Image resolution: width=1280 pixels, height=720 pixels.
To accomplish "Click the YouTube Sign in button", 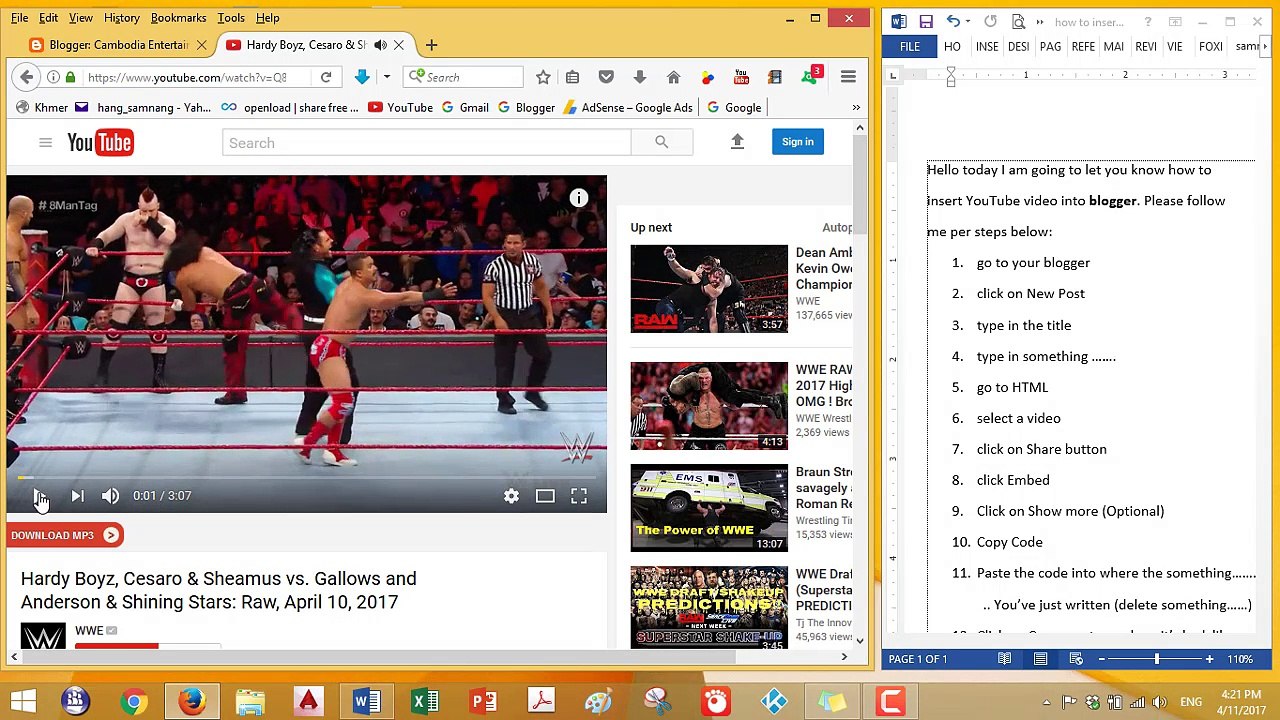I will [x=798, y=142].
